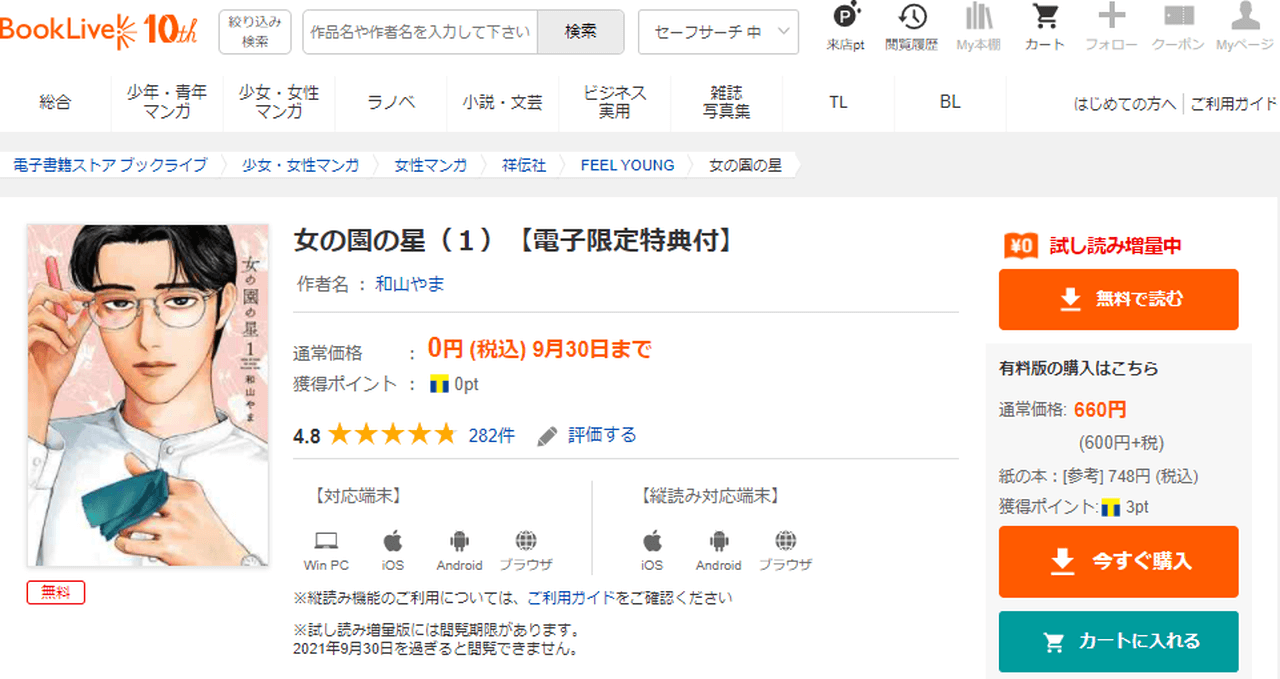
Task: Open the My本棚 bookshelf icon
Action: 978,18
